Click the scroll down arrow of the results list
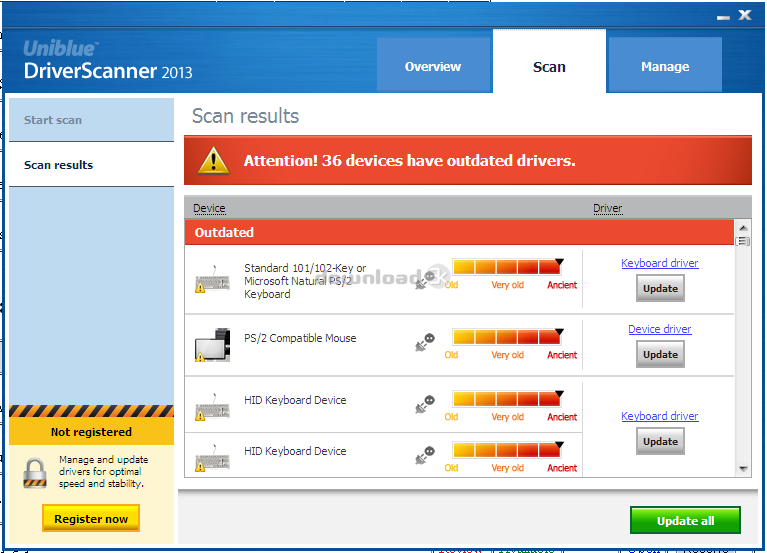 743,469
